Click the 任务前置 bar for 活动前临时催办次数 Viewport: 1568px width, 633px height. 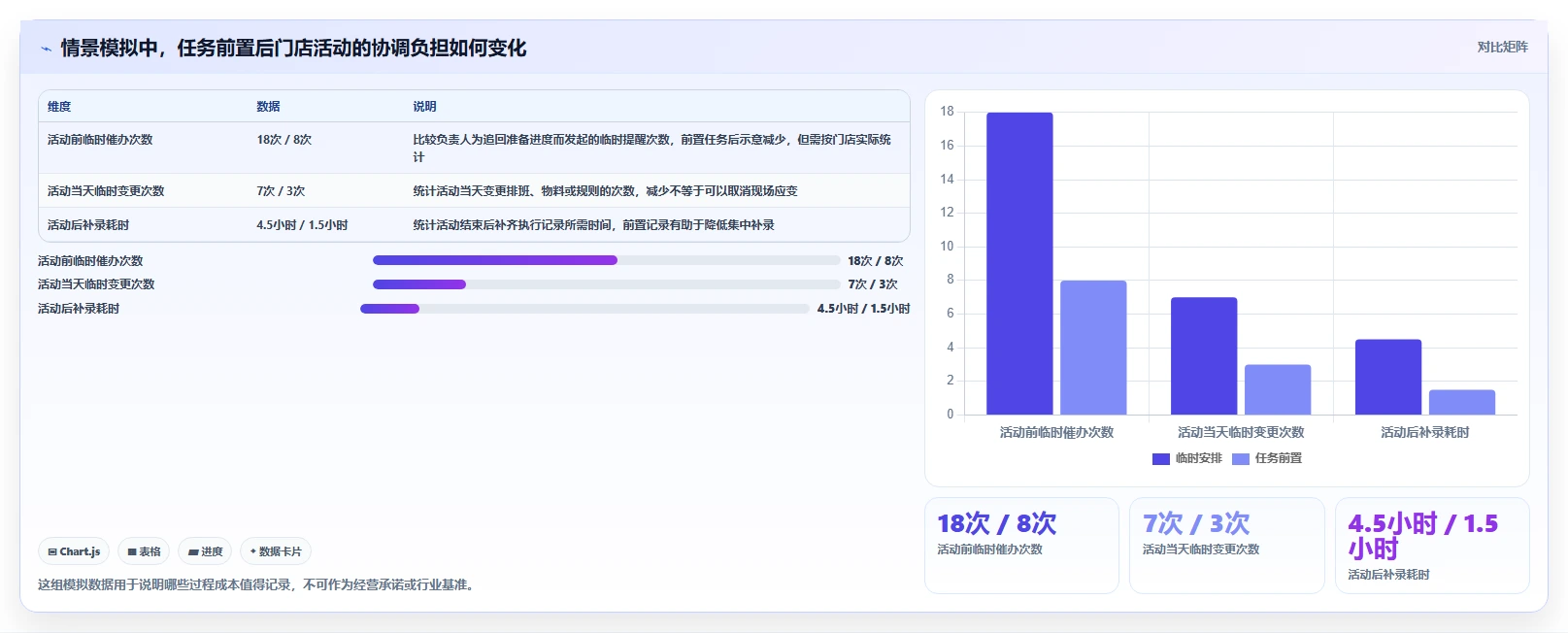1093,348
